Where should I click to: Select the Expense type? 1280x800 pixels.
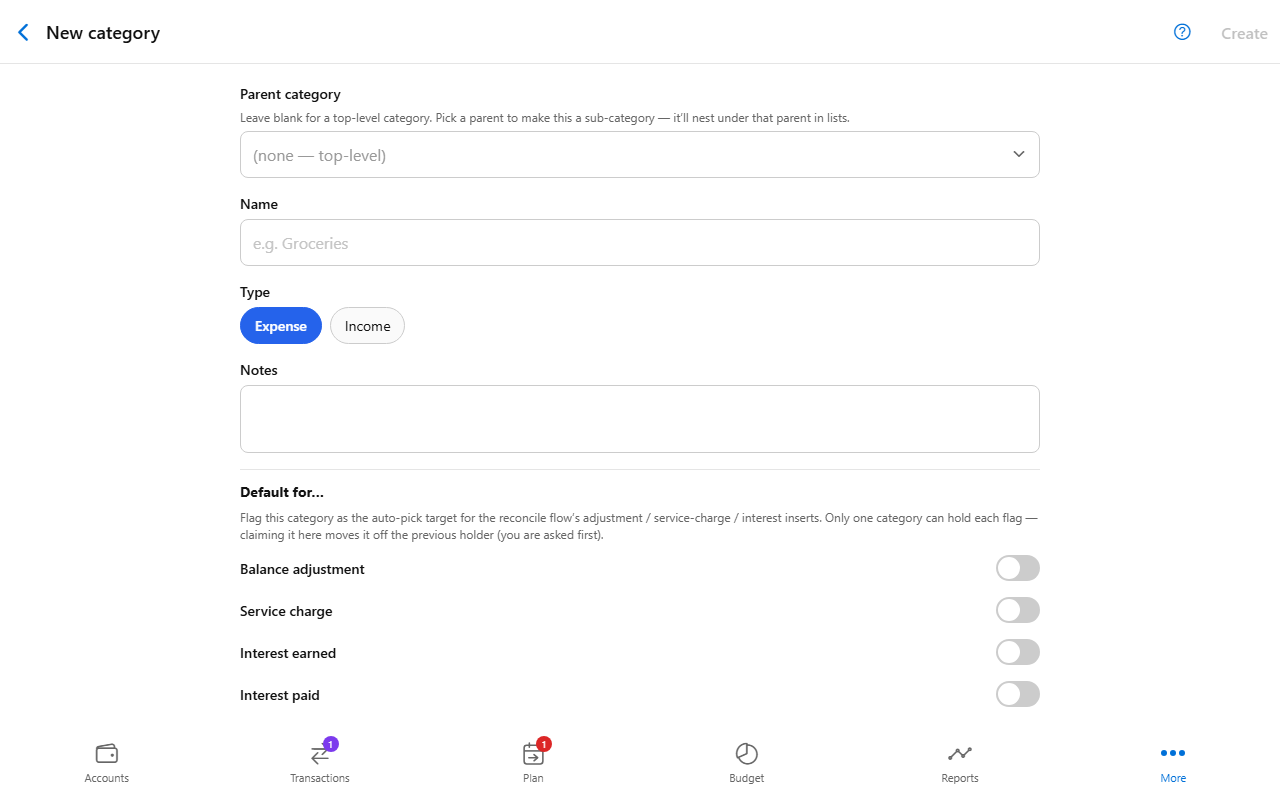(x=281, y=326)
